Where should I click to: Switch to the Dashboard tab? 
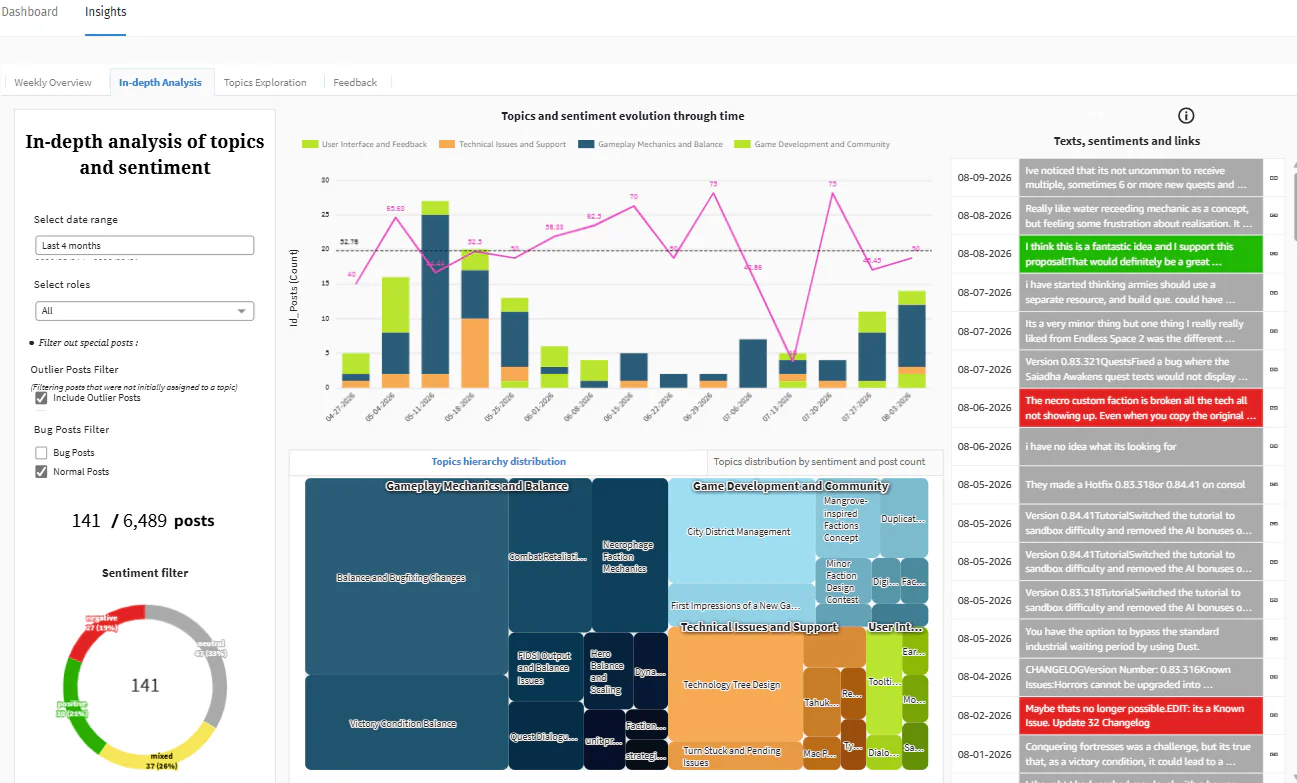29,12
